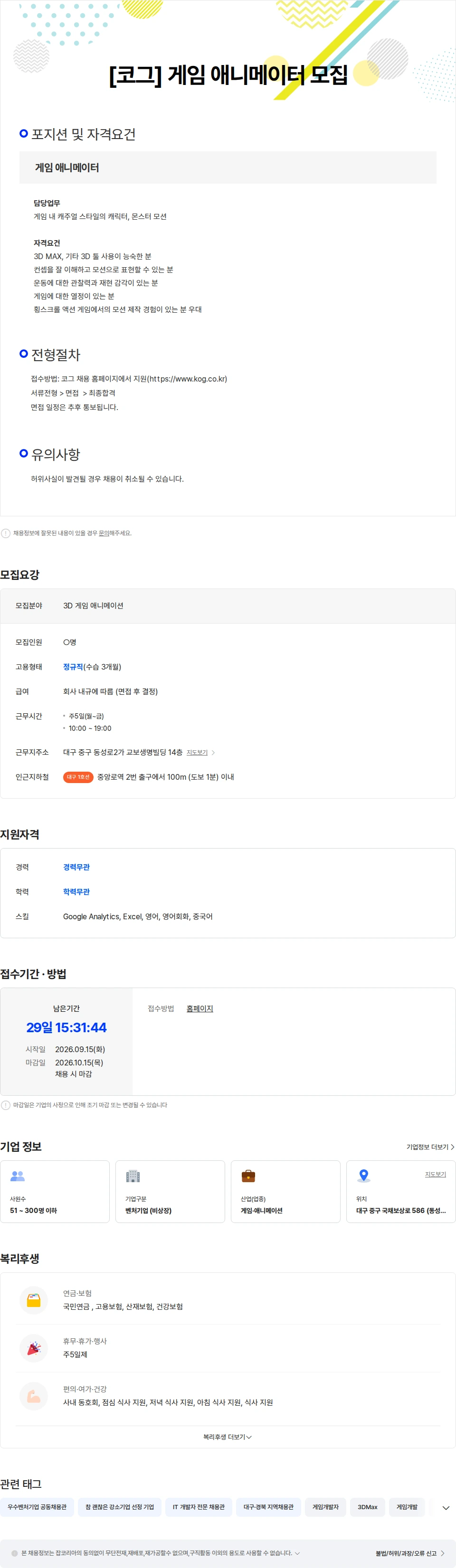Click the employees (사원수) people icon
The height and width of the screenshot is (1568, 456).
coord(18,1176)
